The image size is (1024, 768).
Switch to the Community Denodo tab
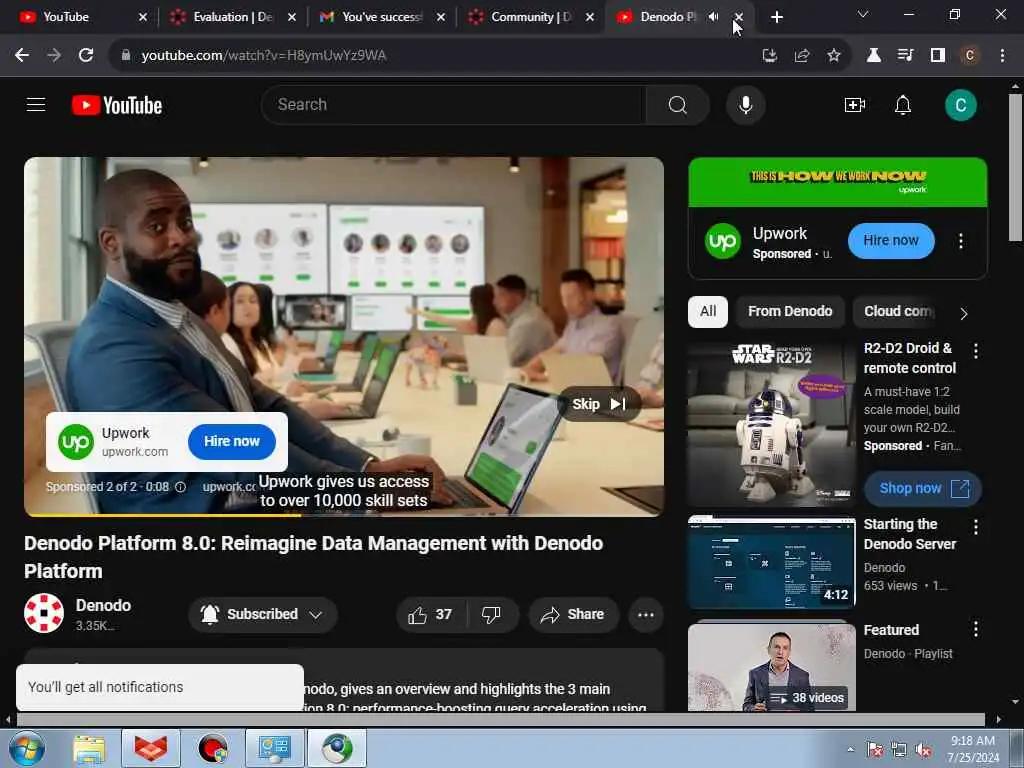tap(530, 17)
